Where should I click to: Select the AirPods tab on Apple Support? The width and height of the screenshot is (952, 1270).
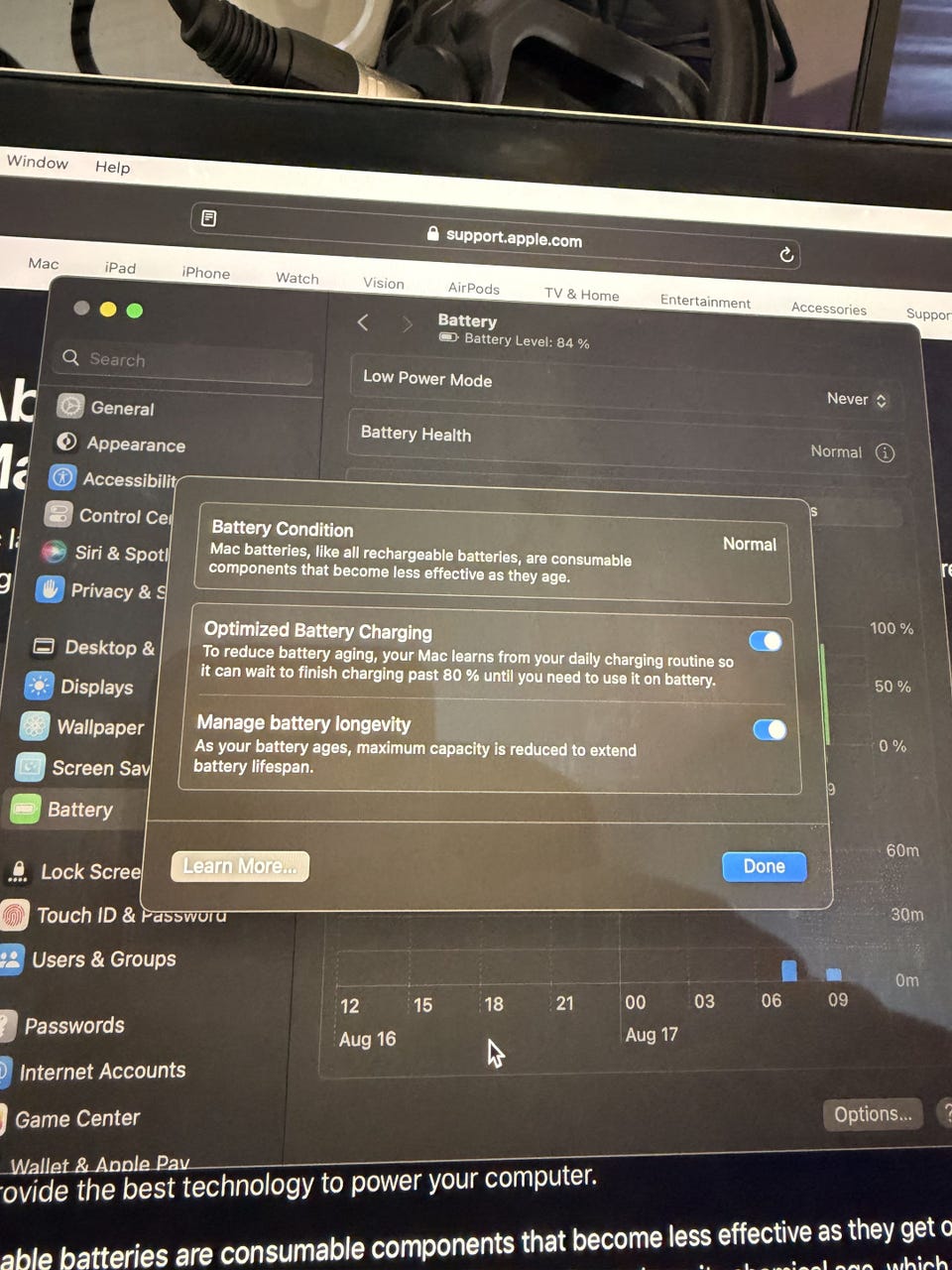(x=474, y=288)
